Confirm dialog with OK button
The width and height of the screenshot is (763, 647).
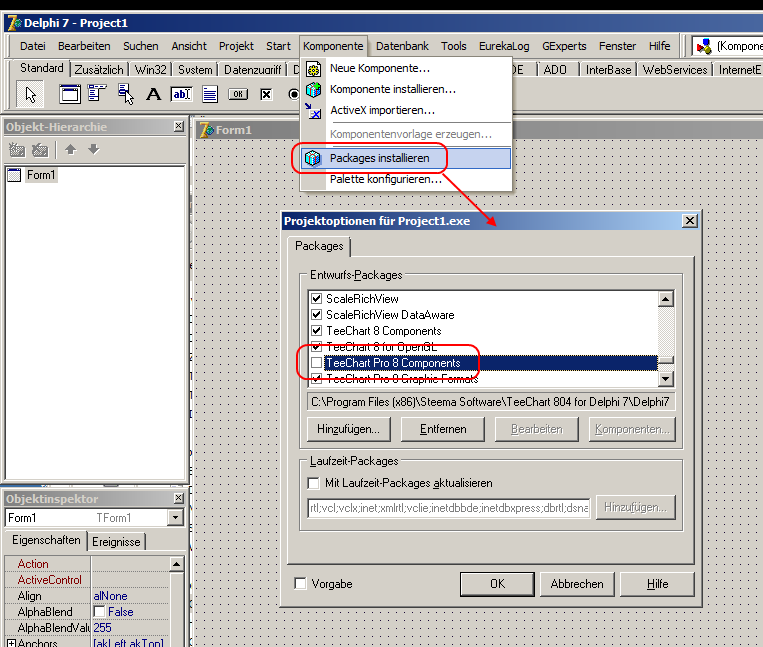497,584
